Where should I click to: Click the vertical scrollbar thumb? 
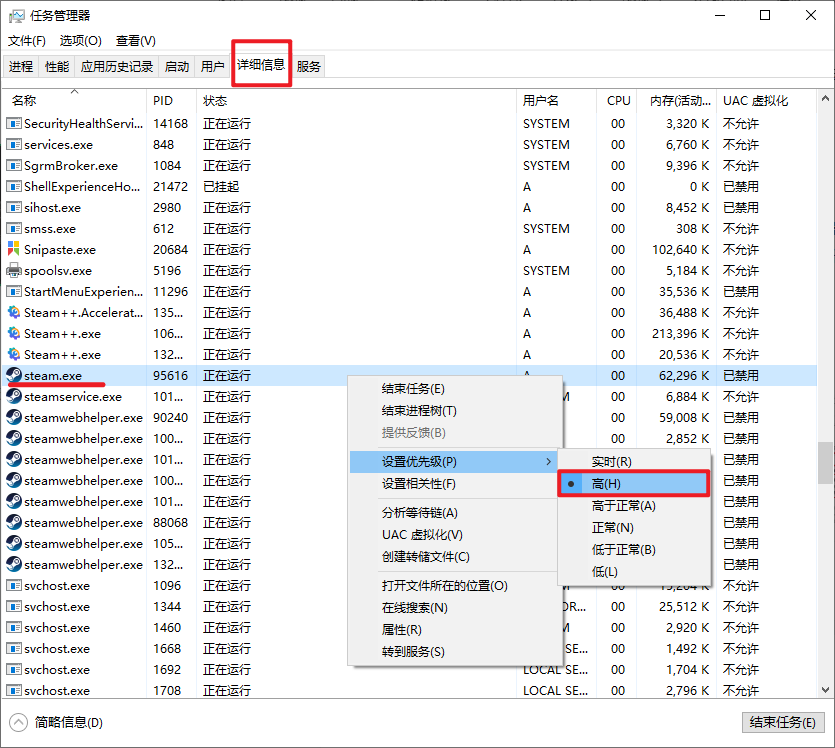[825, 464]
